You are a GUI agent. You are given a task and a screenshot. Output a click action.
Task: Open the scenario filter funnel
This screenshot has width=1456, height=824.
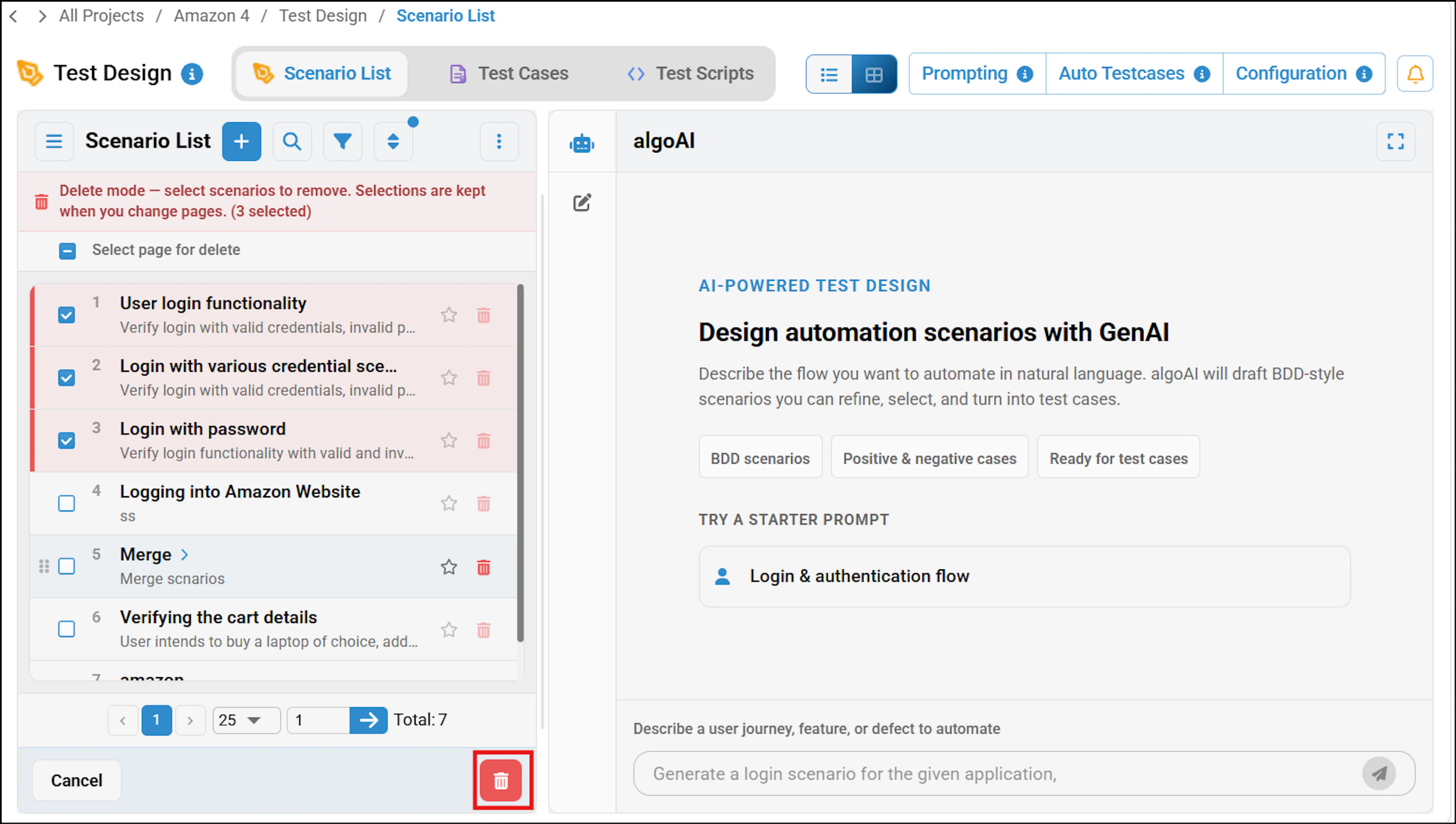pos(343,141)
